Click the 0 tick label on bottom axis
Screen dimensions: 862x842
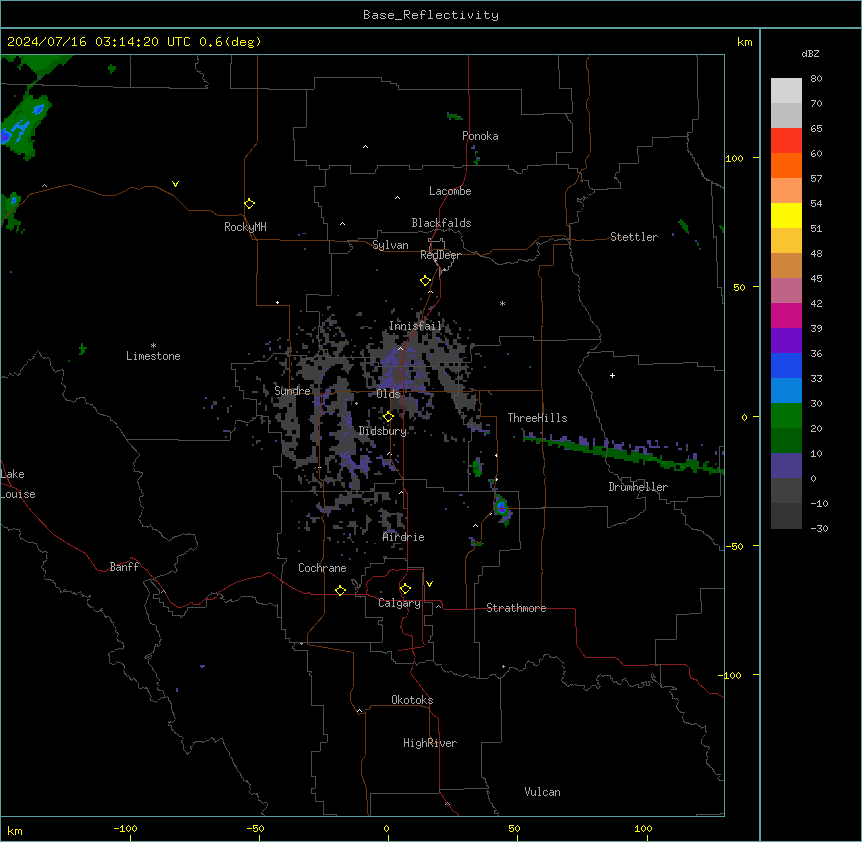click(x=386, y=828)
